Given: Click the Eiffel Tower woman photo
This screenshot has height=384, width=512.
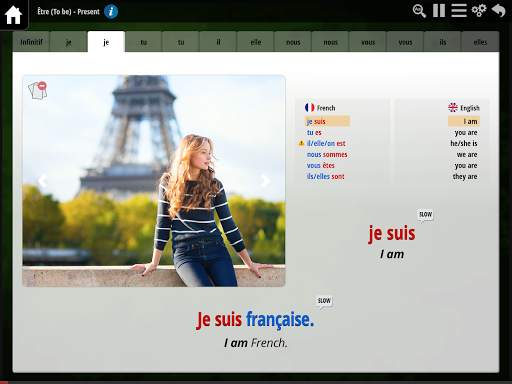Looking at the screenshot, I should pos(154,181).
